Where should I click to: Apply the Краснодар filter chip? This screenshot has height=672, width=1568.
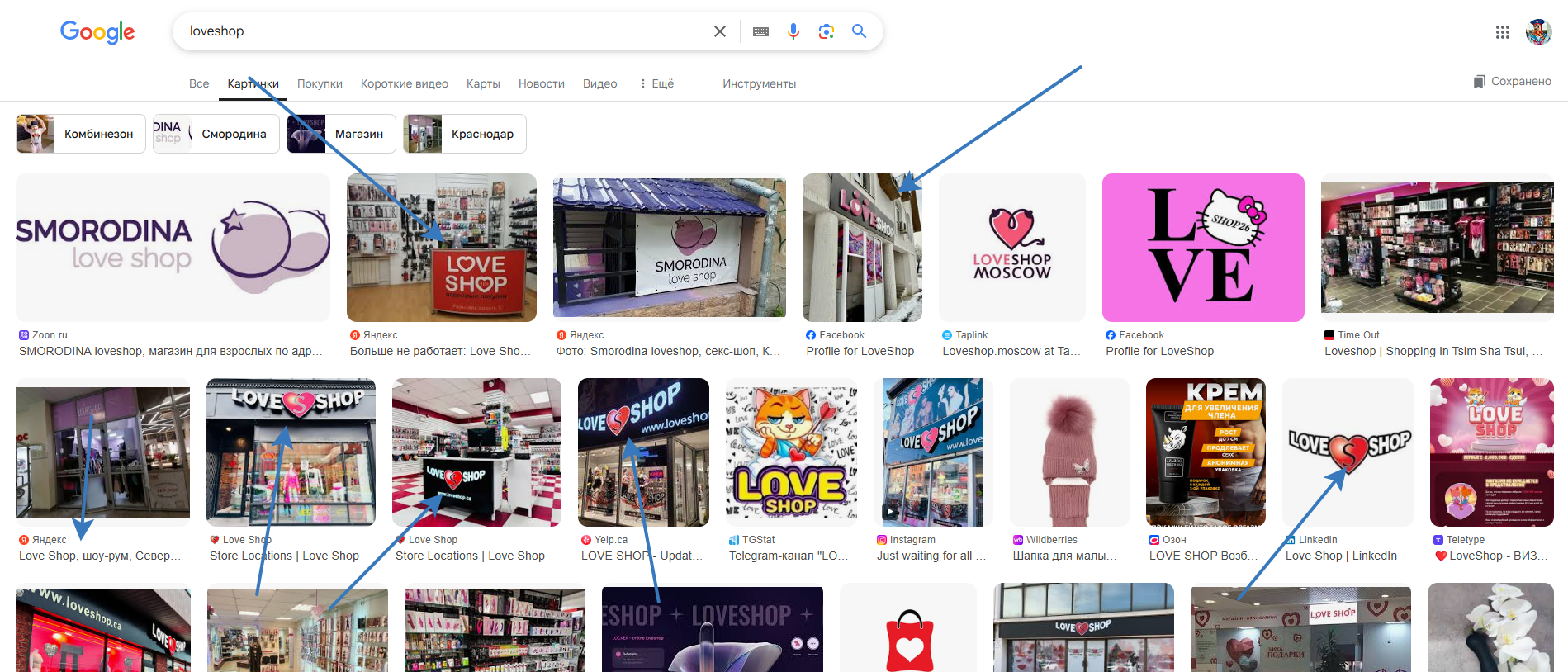(465, 134)
